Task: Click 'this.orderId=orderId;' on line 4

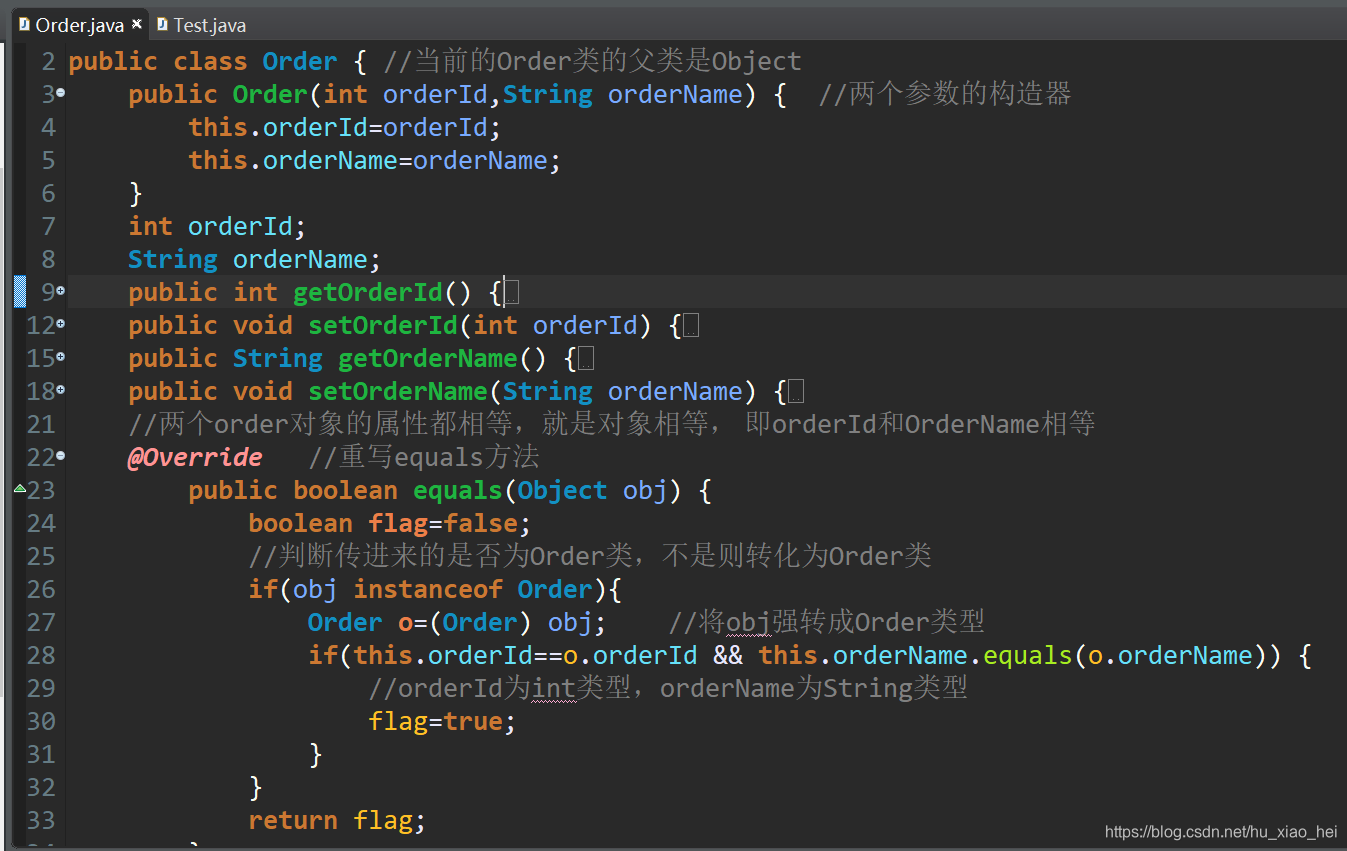Action: pyautogui.click(x=344, y=127)
